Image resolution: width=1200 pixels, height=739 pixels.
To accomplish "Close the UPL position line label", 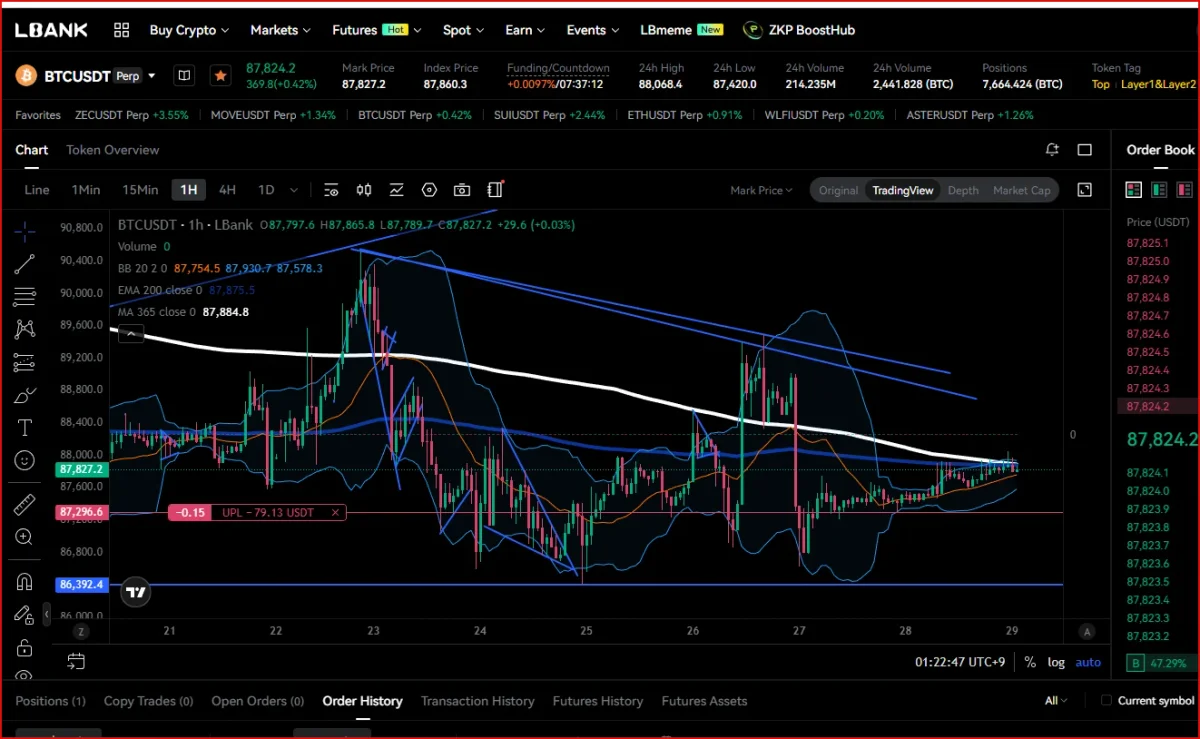I will [x=336, y=513].
